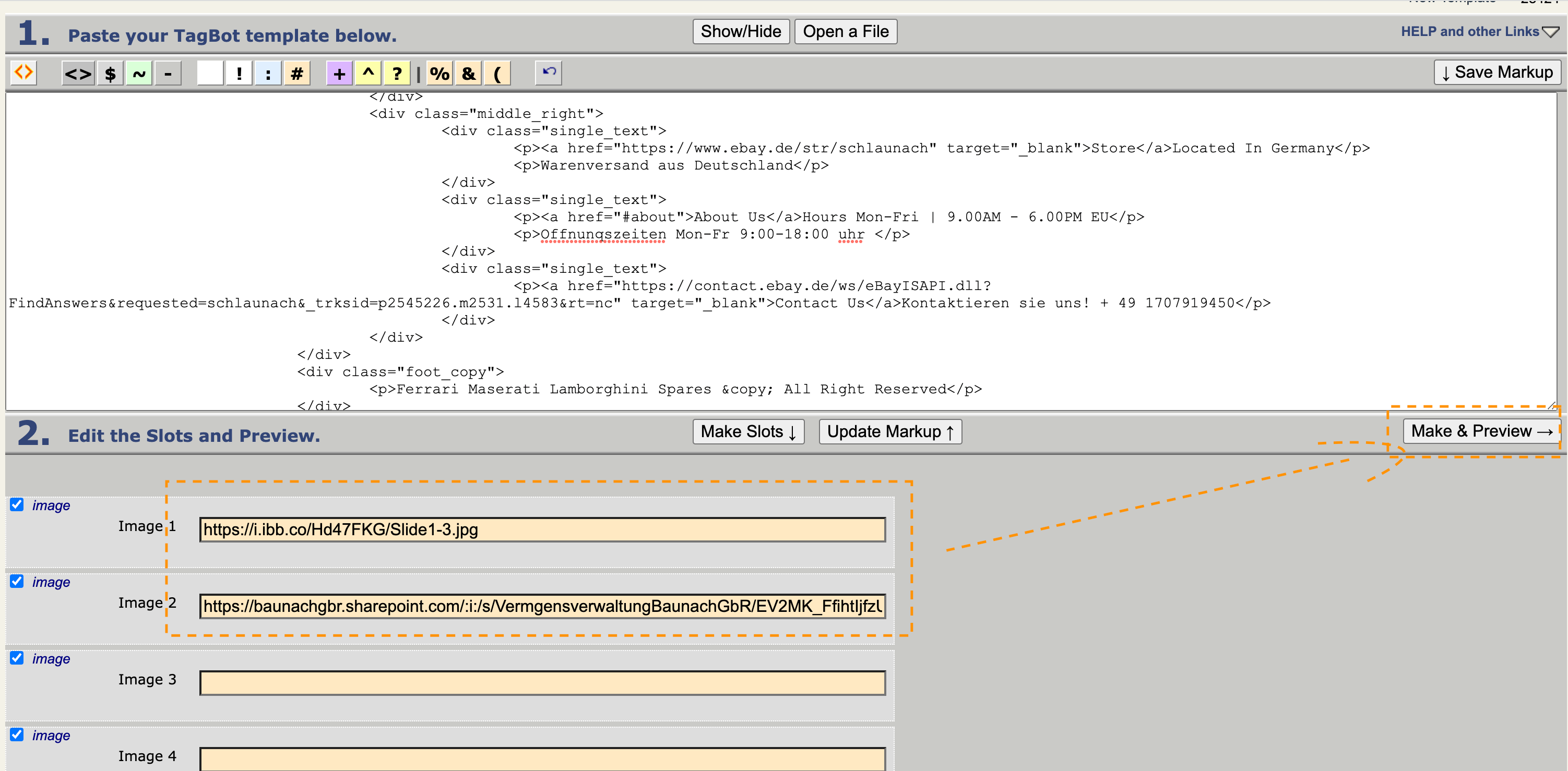This screenshot has height=771, width=1568.
Task: Uncheck the image checkbox for Image 3
Action: [17, 658]
